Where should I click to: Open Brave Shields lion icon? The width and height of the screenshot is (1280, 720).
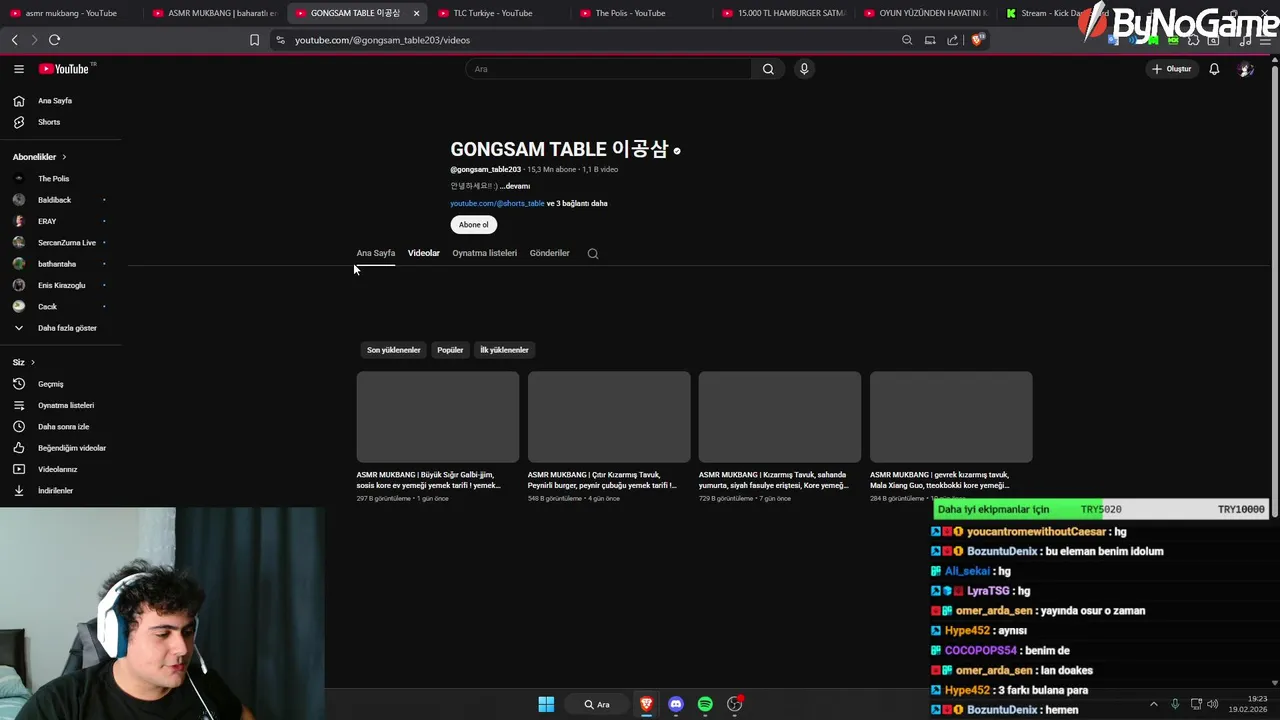(x=977, y=40)
